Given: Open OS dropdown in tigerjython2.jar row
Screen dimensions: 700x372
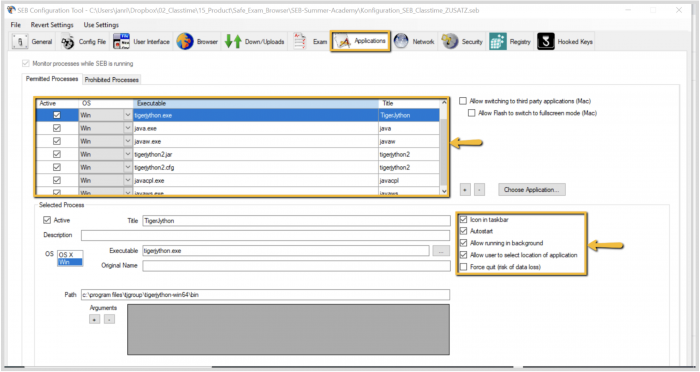Looking at the screenshot, I should coord(128,154).
